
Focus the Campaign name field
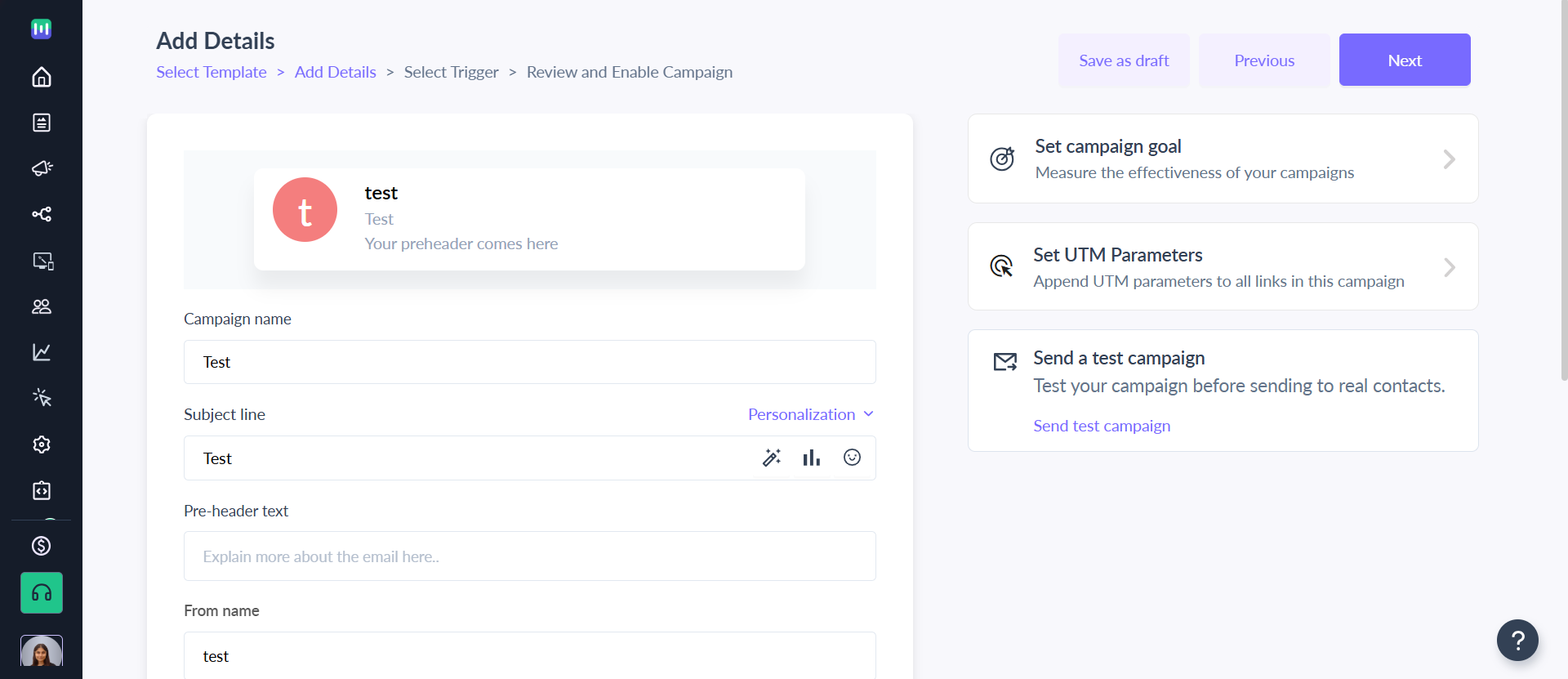(530, 362)
